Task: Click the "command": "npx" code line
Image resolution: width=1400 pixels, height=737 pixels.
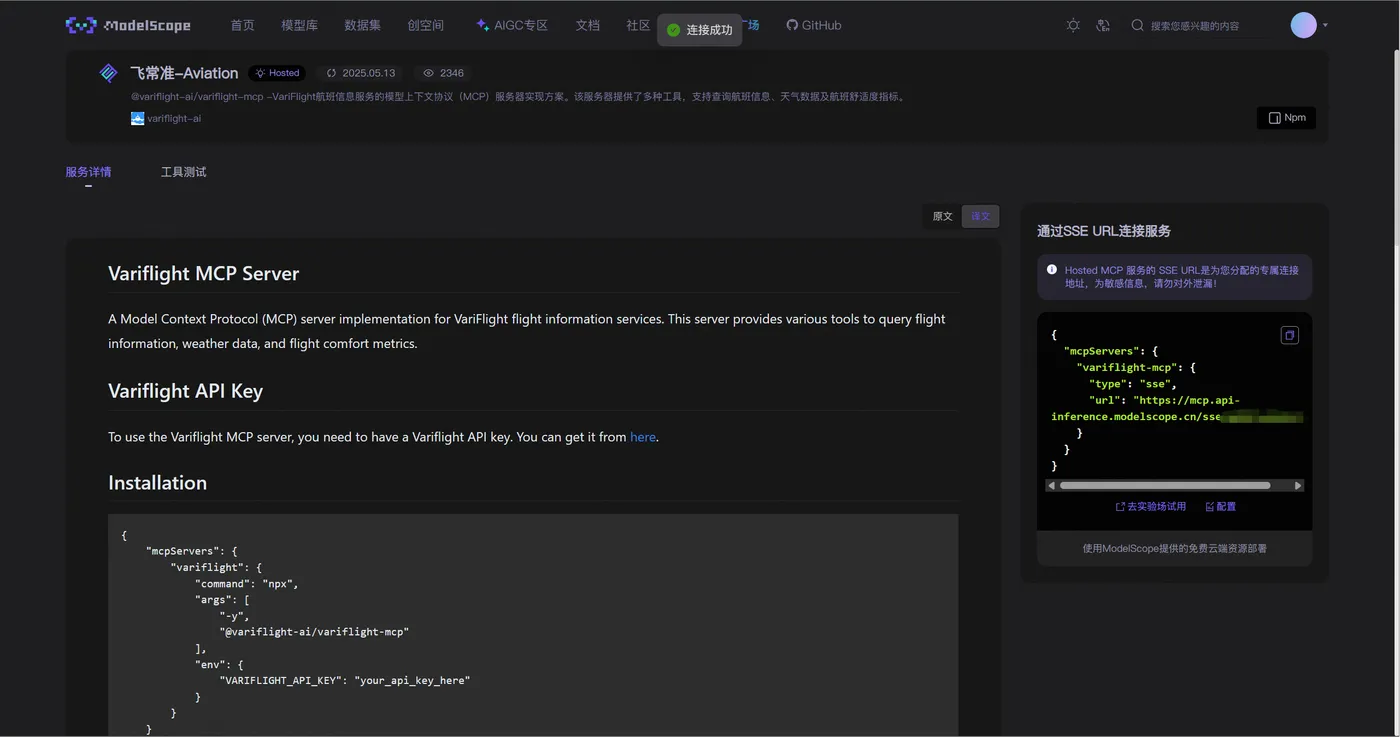Action: click(x=247, y=584)
